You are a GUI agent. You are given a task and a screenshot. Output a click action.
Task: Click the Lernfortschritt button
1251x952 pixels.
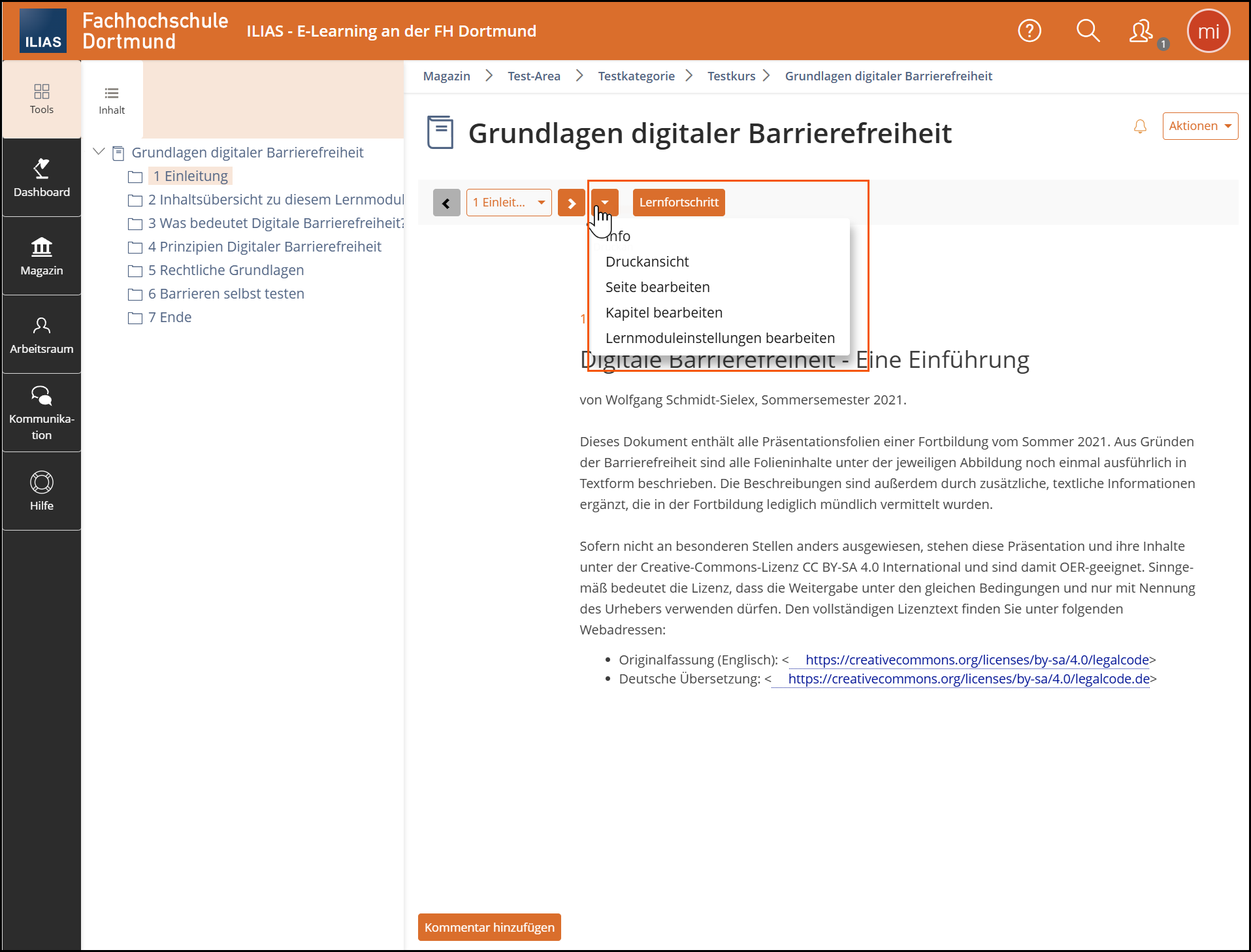point(679,203)
